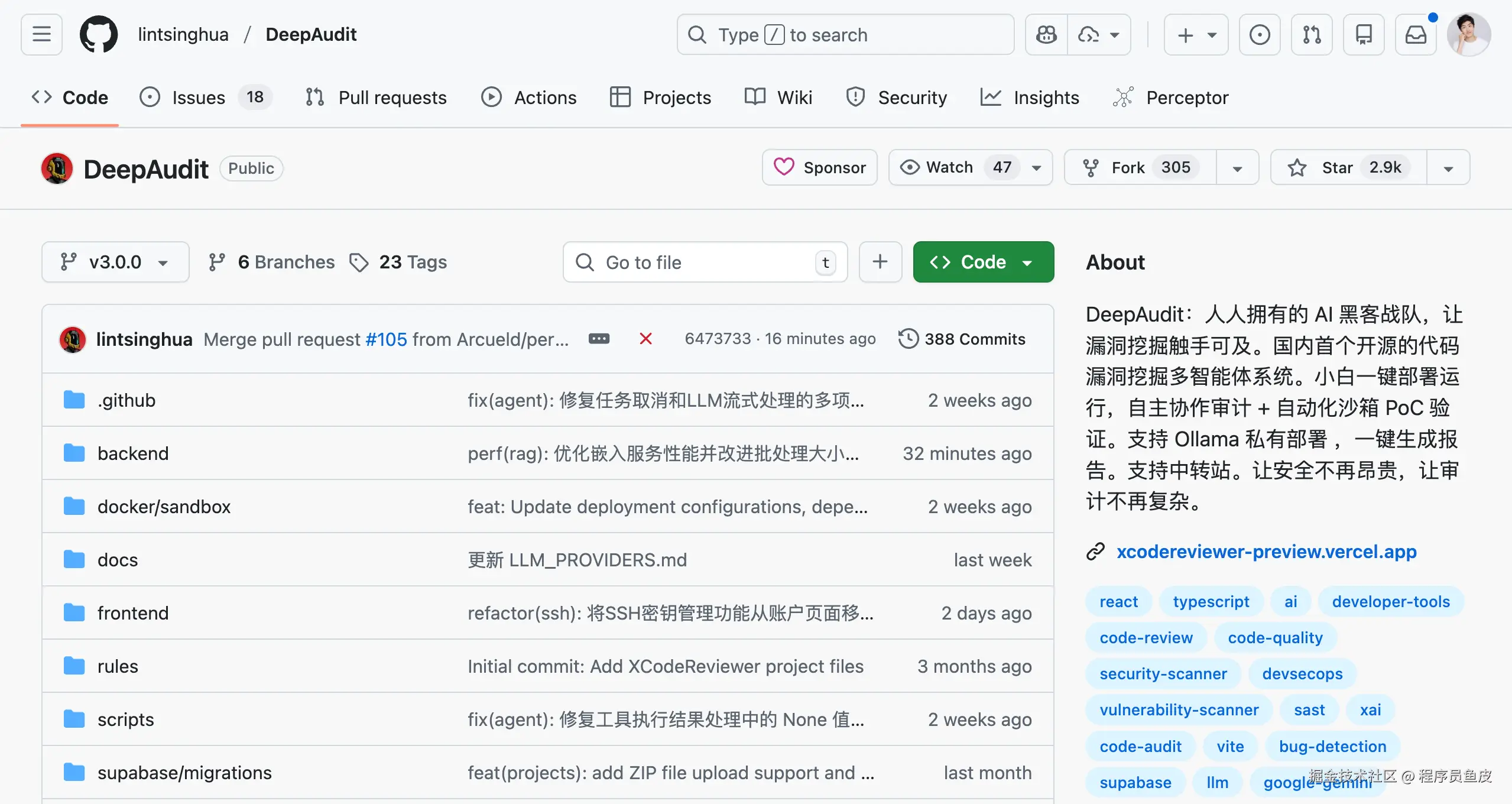Image resolution: width=1512 pixels, height=804 pixels.
Task: Click the Sponsor heart button
Action: [819, 168]
